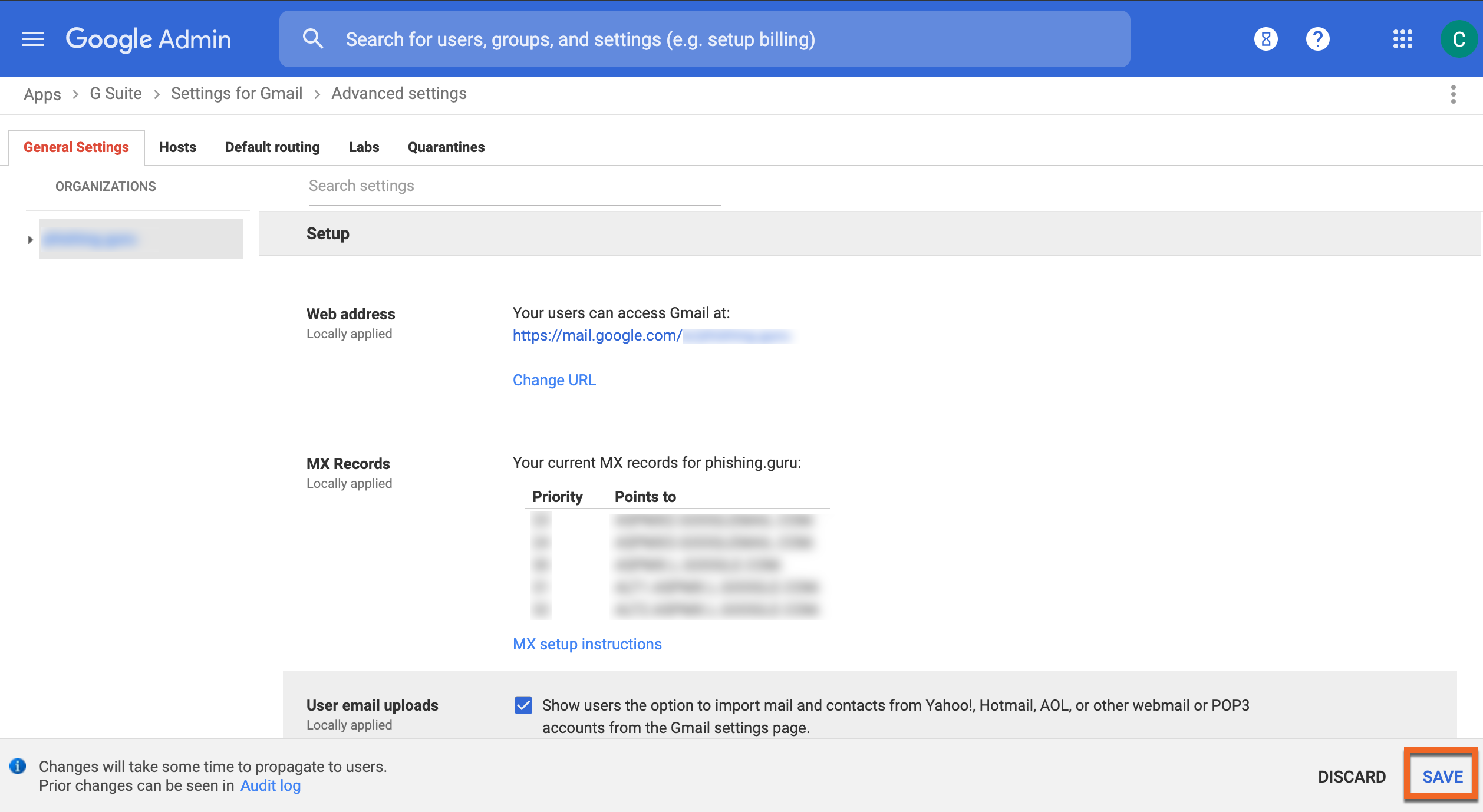The width and height of the screenshot is (1483, 812).
Task: Open the mail.google.com web address link
Action: (x=652, y=335)
